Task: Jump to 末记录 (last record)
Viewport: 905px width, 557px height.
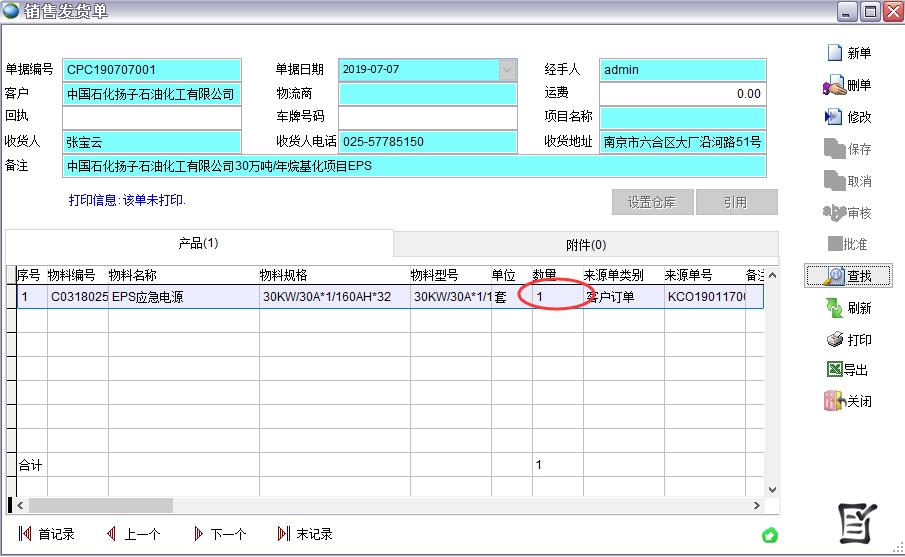Action: [305, 534]
